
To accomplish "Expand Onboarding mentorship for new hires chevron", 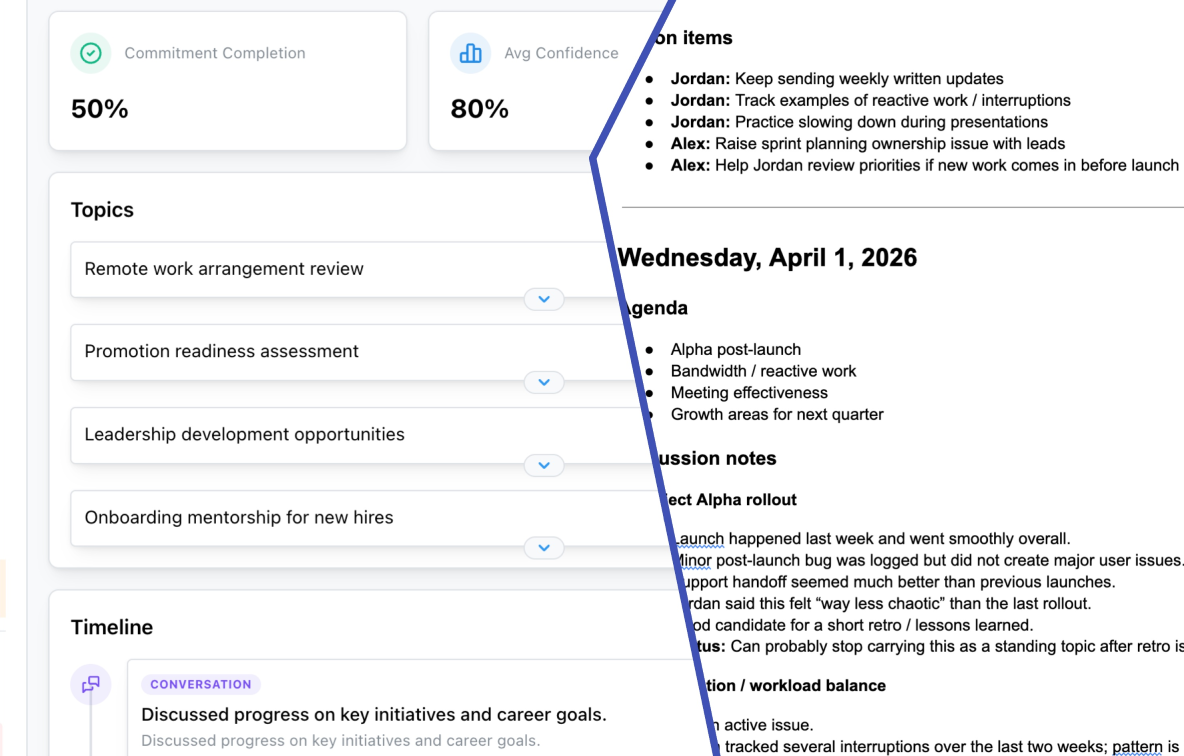I will [544, 548].
